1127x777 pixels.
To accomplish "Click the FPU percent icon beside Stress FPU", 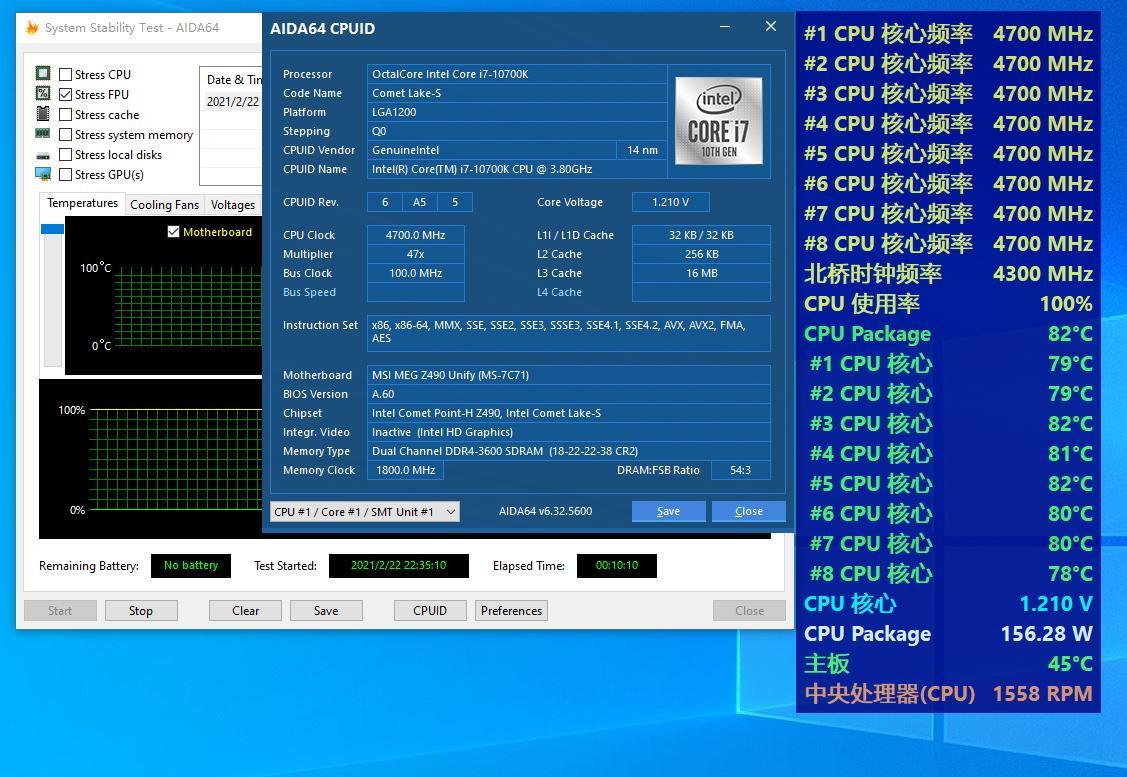I will click(x=43, y=94).
